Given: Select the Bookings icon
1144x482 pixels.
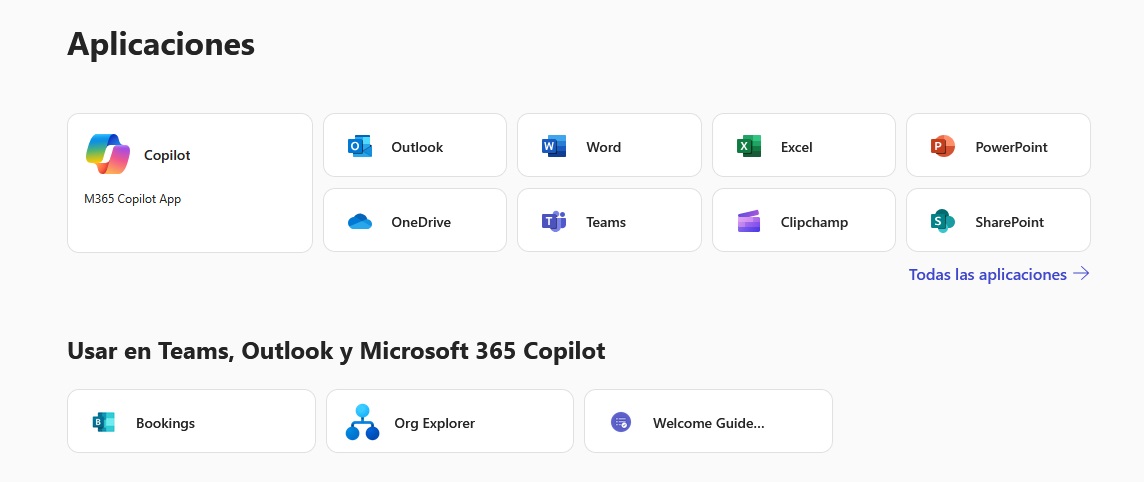Looking at the screenshot, I should click(104, 422).
